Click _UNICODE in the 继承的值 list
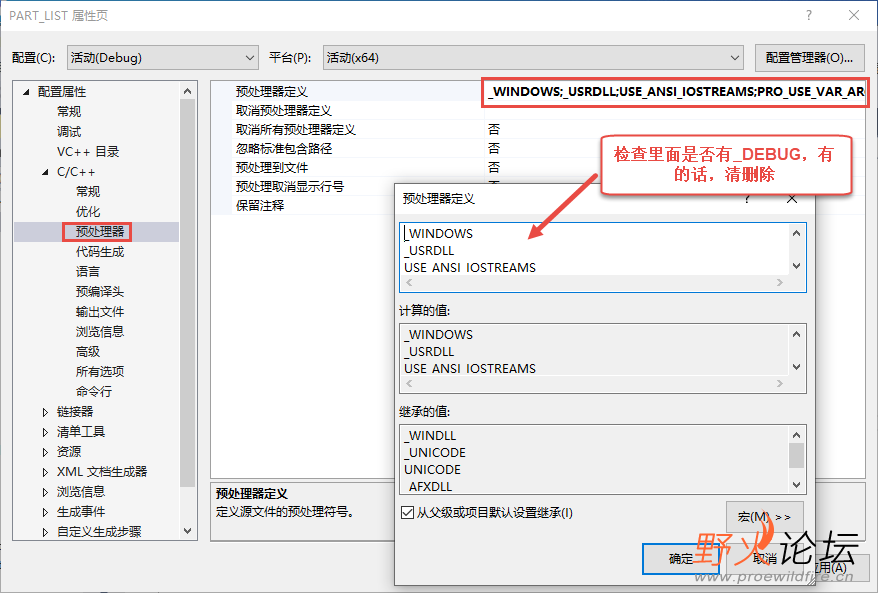This screenshot has width=878, height=593. coord(436,452)
